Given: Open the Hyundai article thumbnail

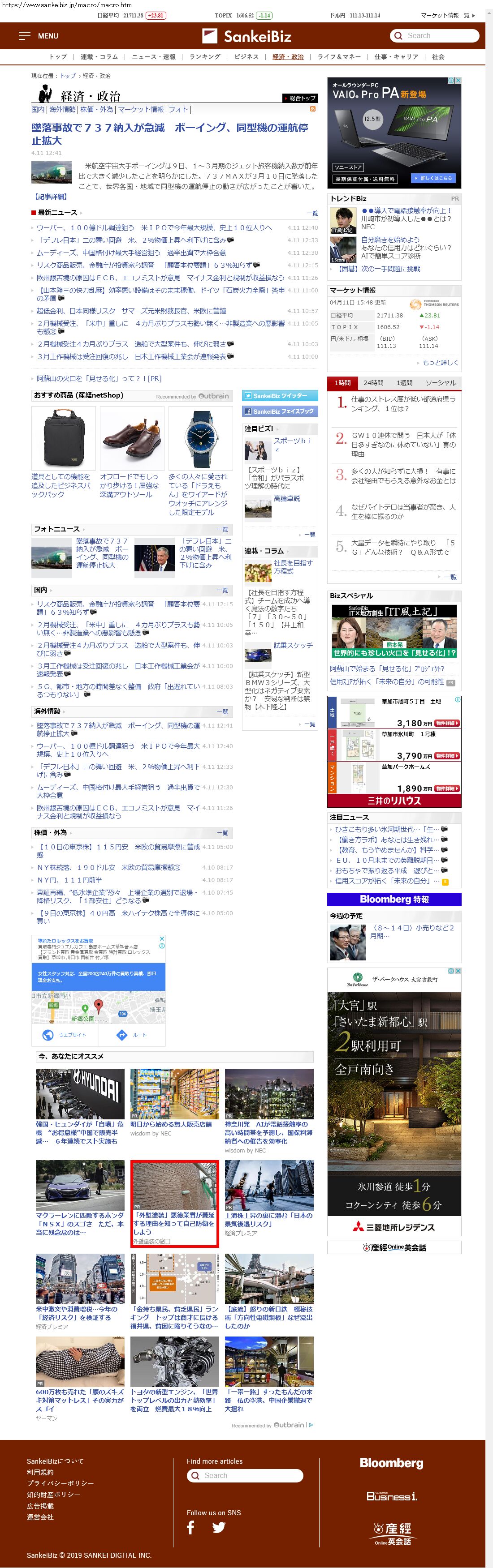Looking at the screenshot, I should (80, 1094).
